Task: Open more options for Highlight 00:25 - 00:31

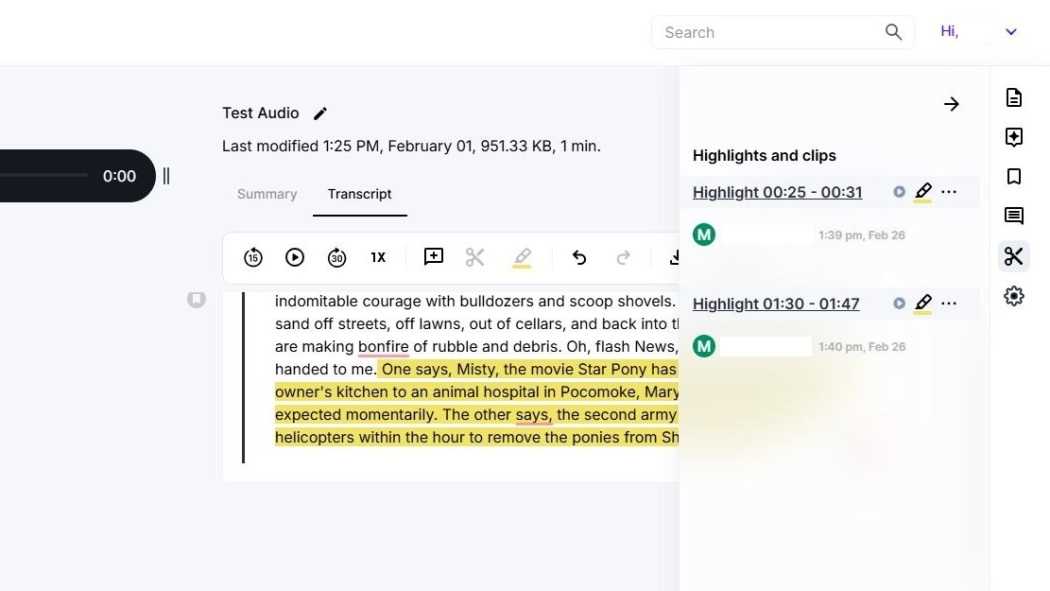Action: pyautogui.click(x=949, y=192)
